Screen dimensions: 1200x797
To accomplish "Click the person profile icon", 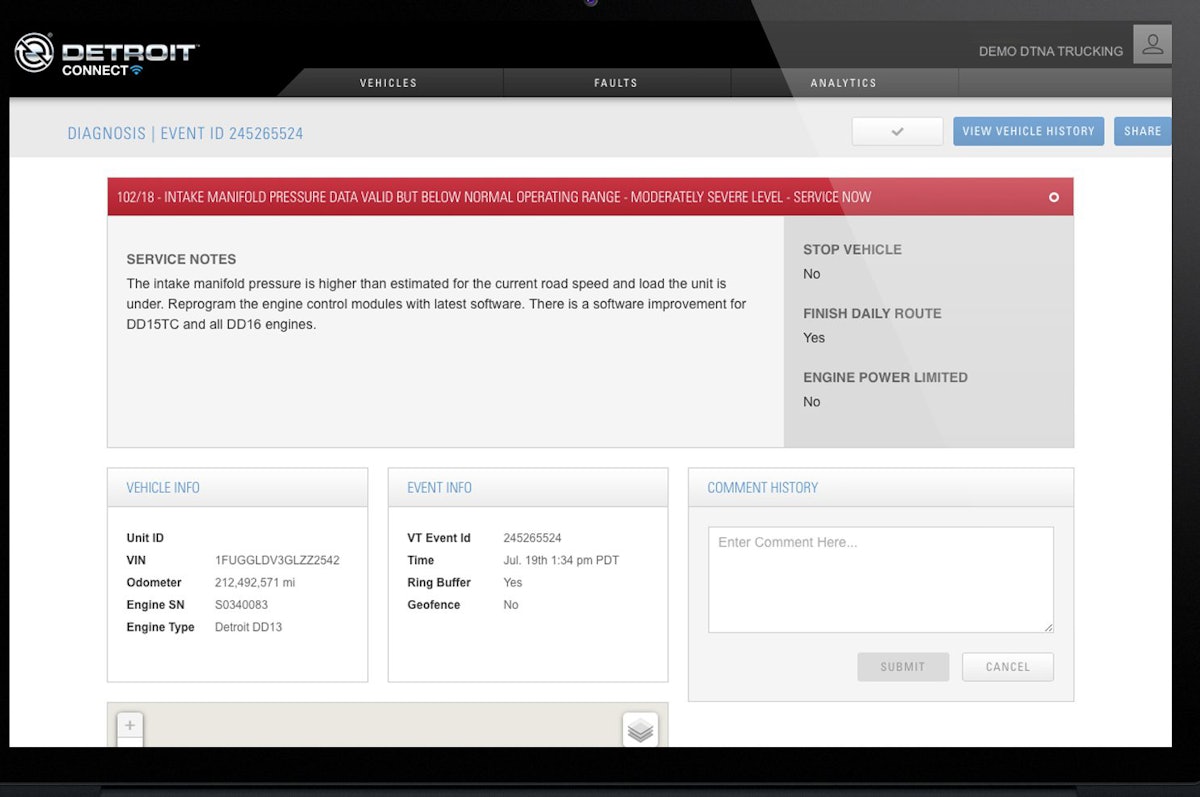I will [1152, 44].
